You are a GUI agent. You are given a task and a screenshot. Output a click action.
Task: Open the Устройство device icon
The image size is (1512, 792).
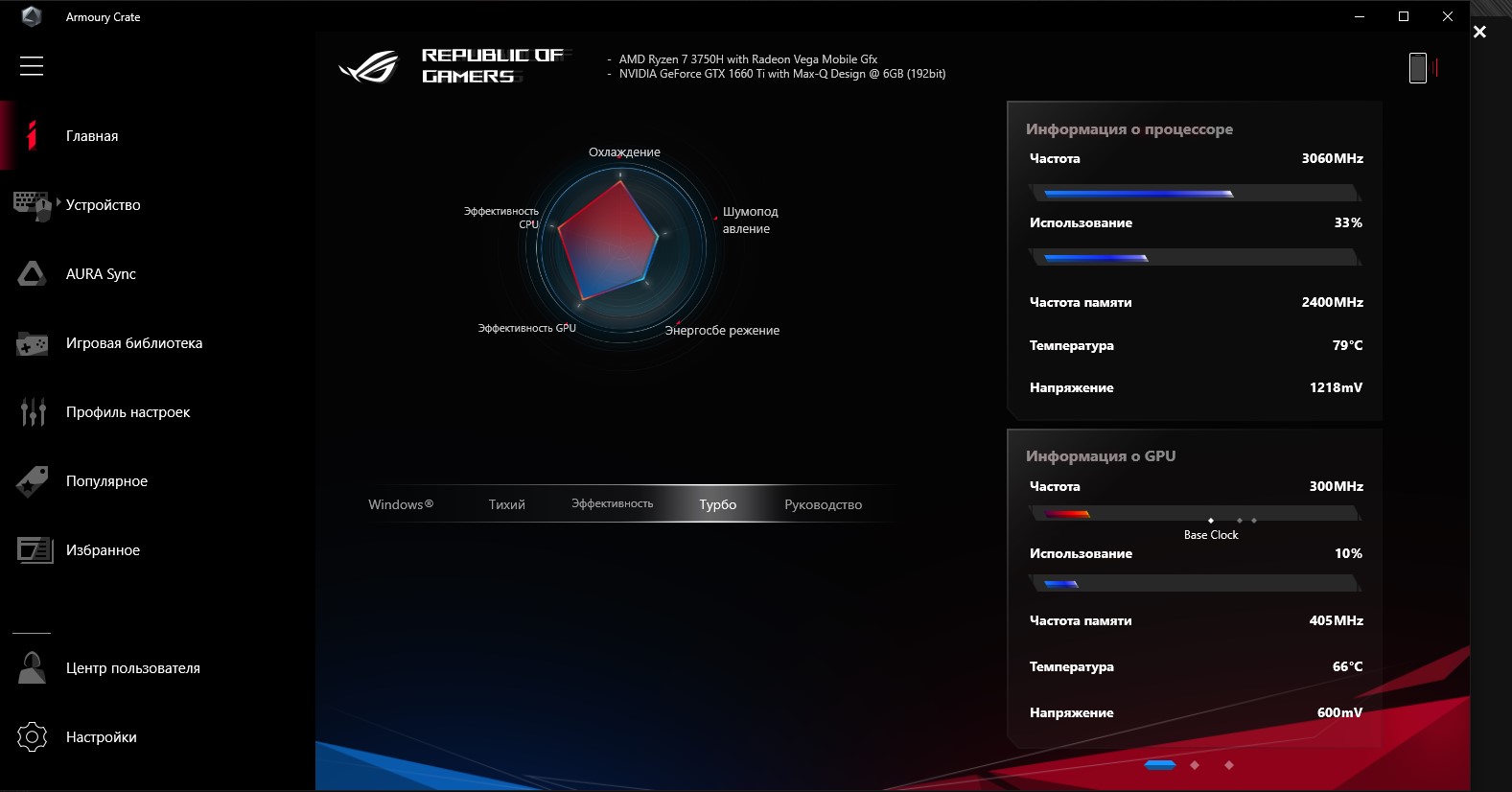32,205
